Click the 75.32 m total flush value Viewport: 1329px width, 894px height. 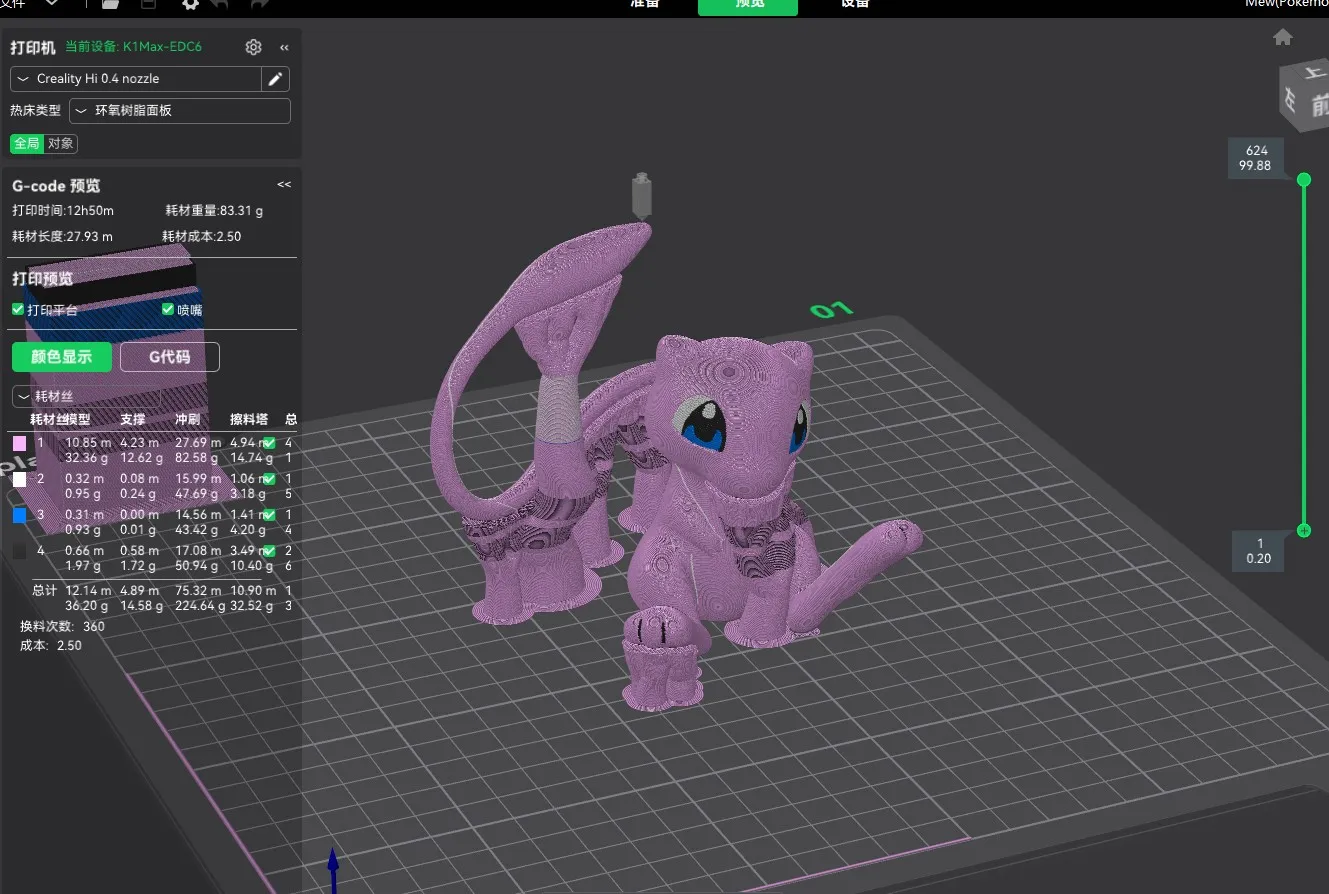coord(198,591)
